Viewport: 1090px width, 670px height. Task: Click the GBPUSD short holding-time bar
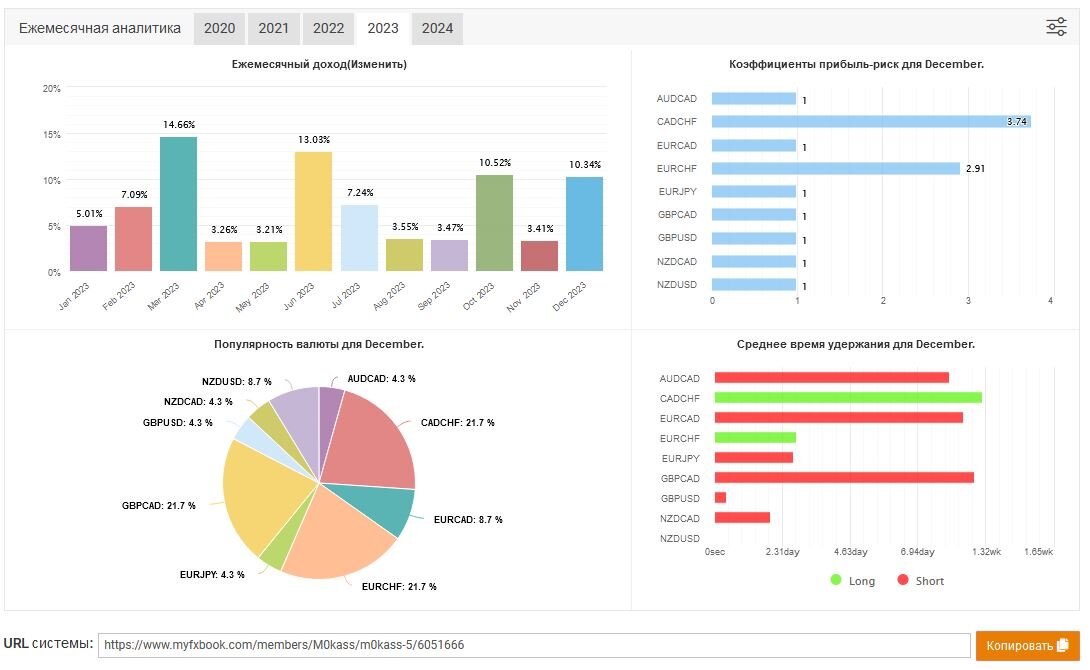(x=720, y=498)
